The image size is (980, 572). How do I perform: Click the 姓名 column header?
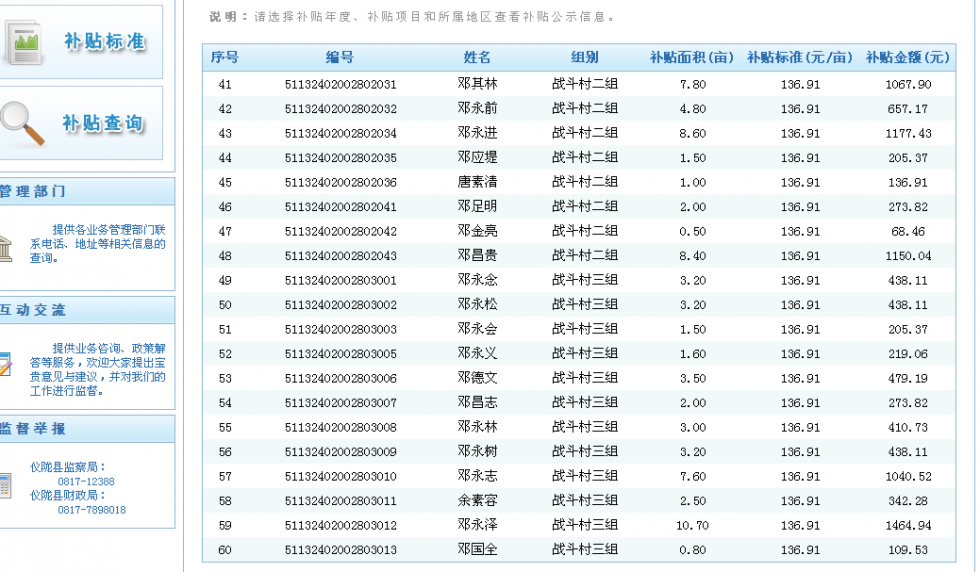(477, 58)
